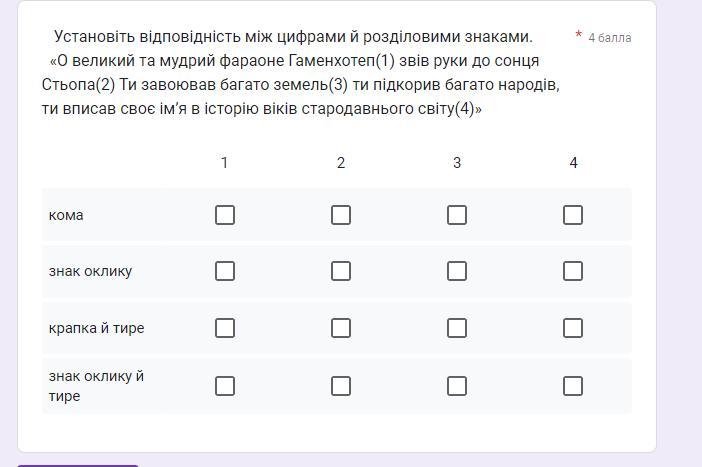Select 'крапка й тире' for position 3
The image size is (702, 467).
point(457,328)
